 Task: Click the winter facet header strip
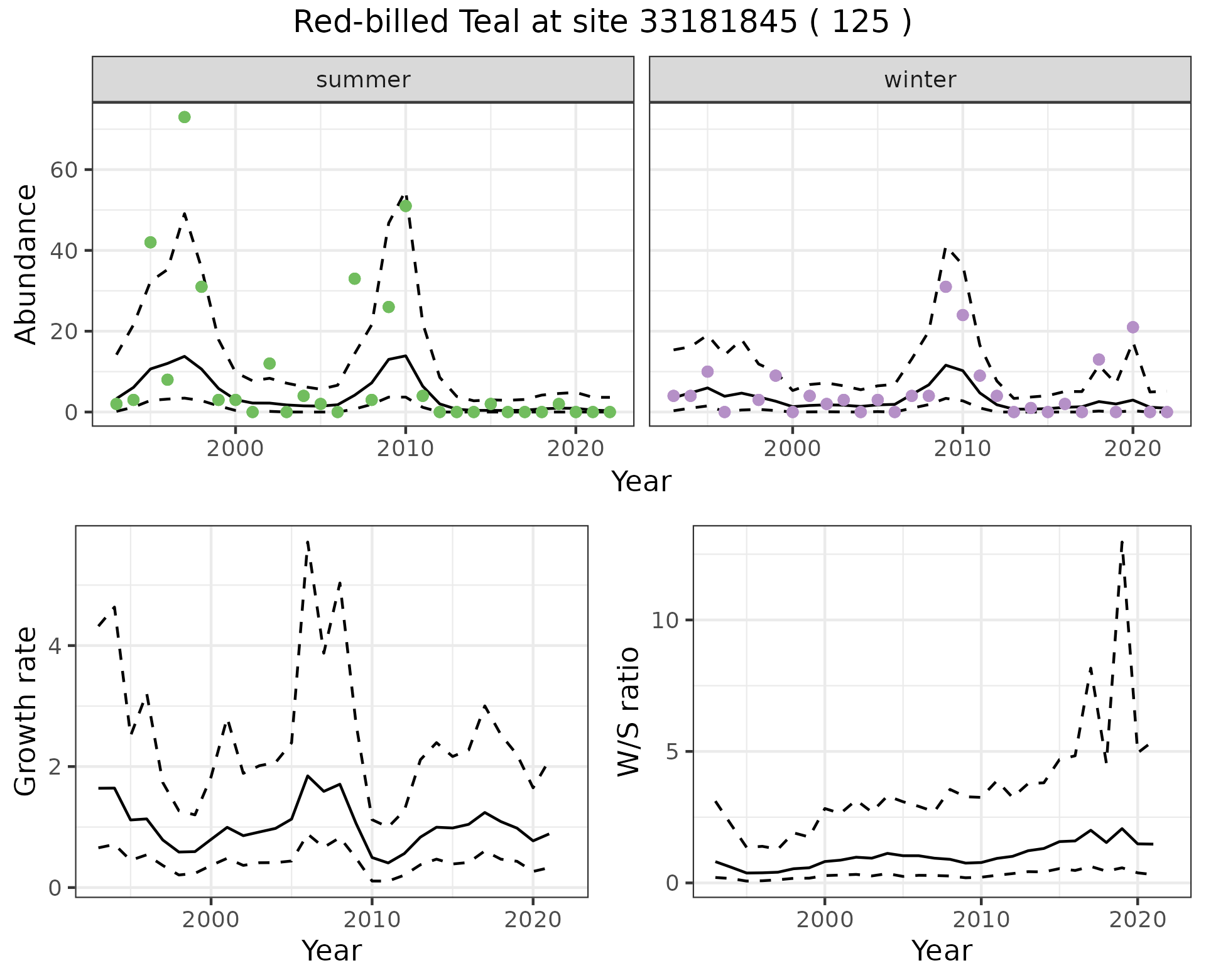click(920, 80)
